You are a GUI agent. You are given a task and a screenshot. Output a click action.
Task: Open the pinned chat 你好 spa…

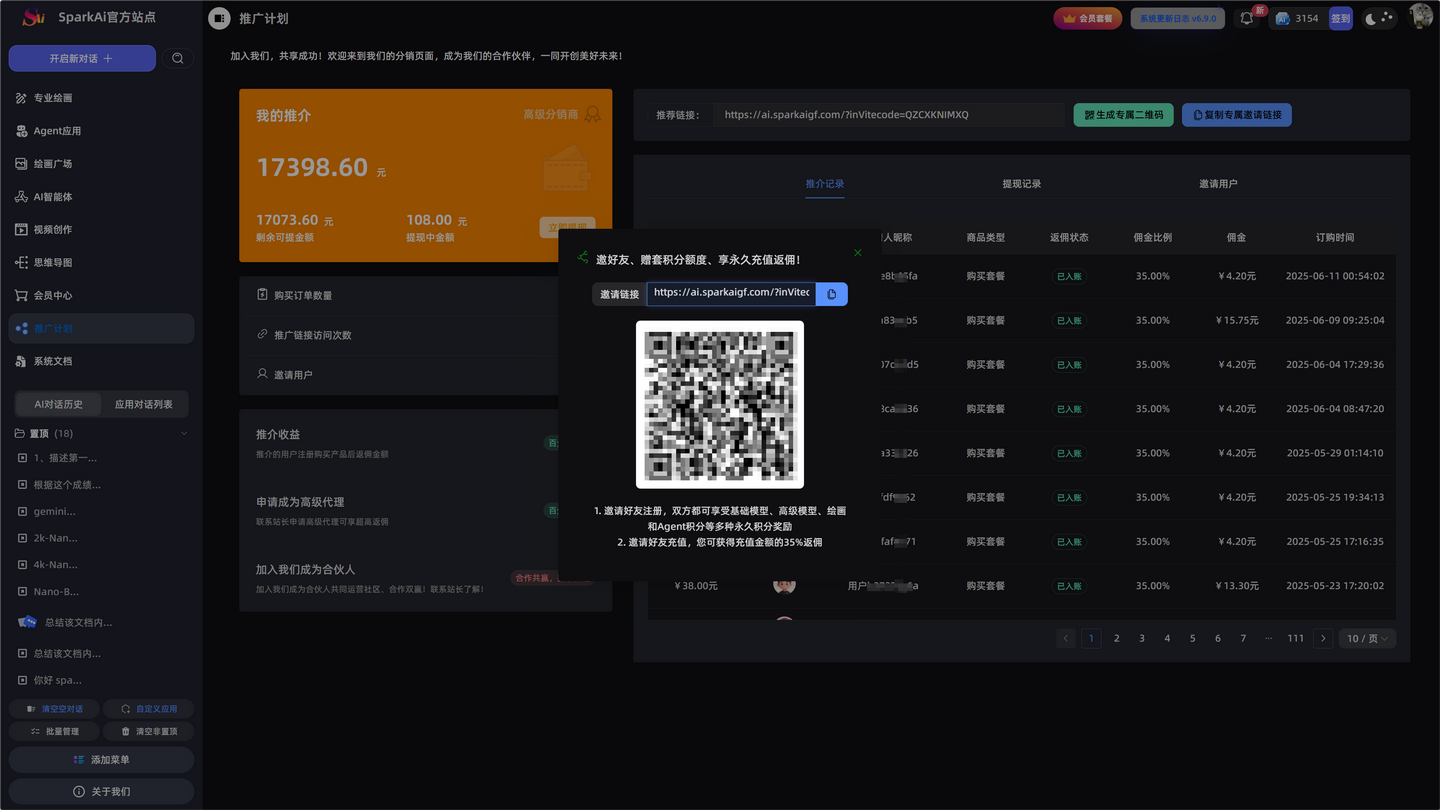(101, 680)
